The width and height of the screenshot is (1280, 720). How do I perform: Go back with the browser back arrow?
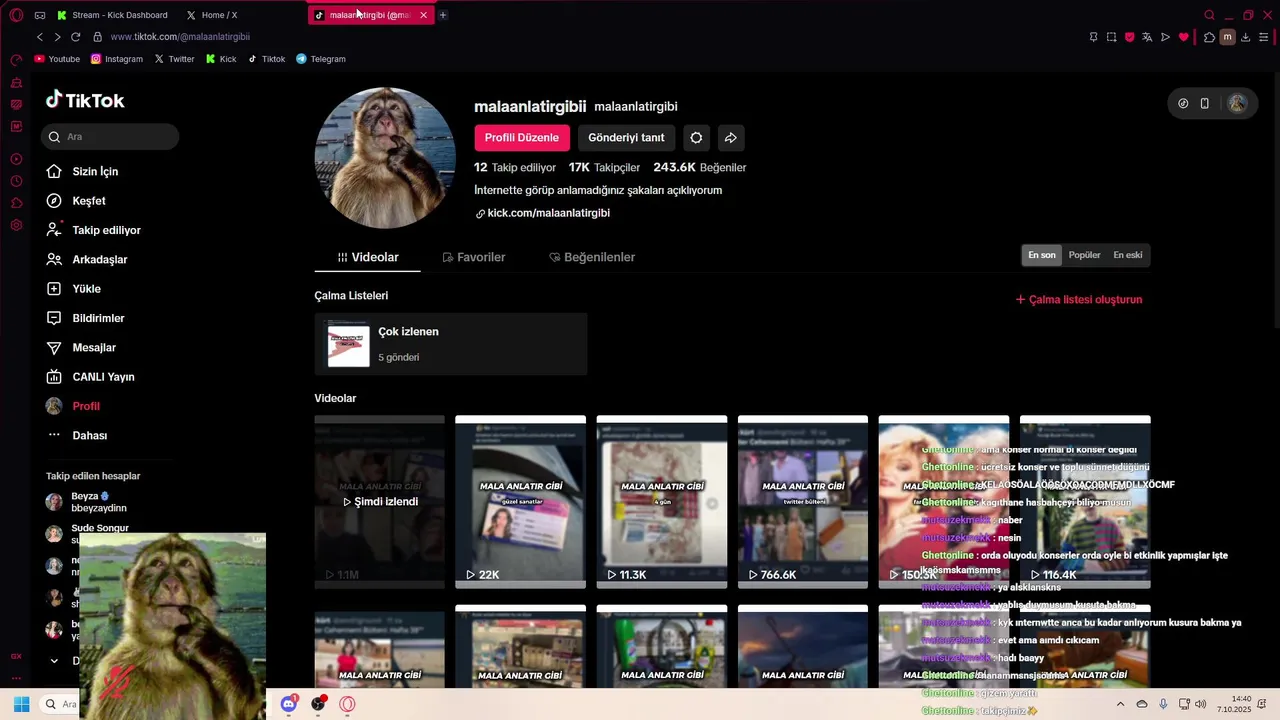coord(40,37)
